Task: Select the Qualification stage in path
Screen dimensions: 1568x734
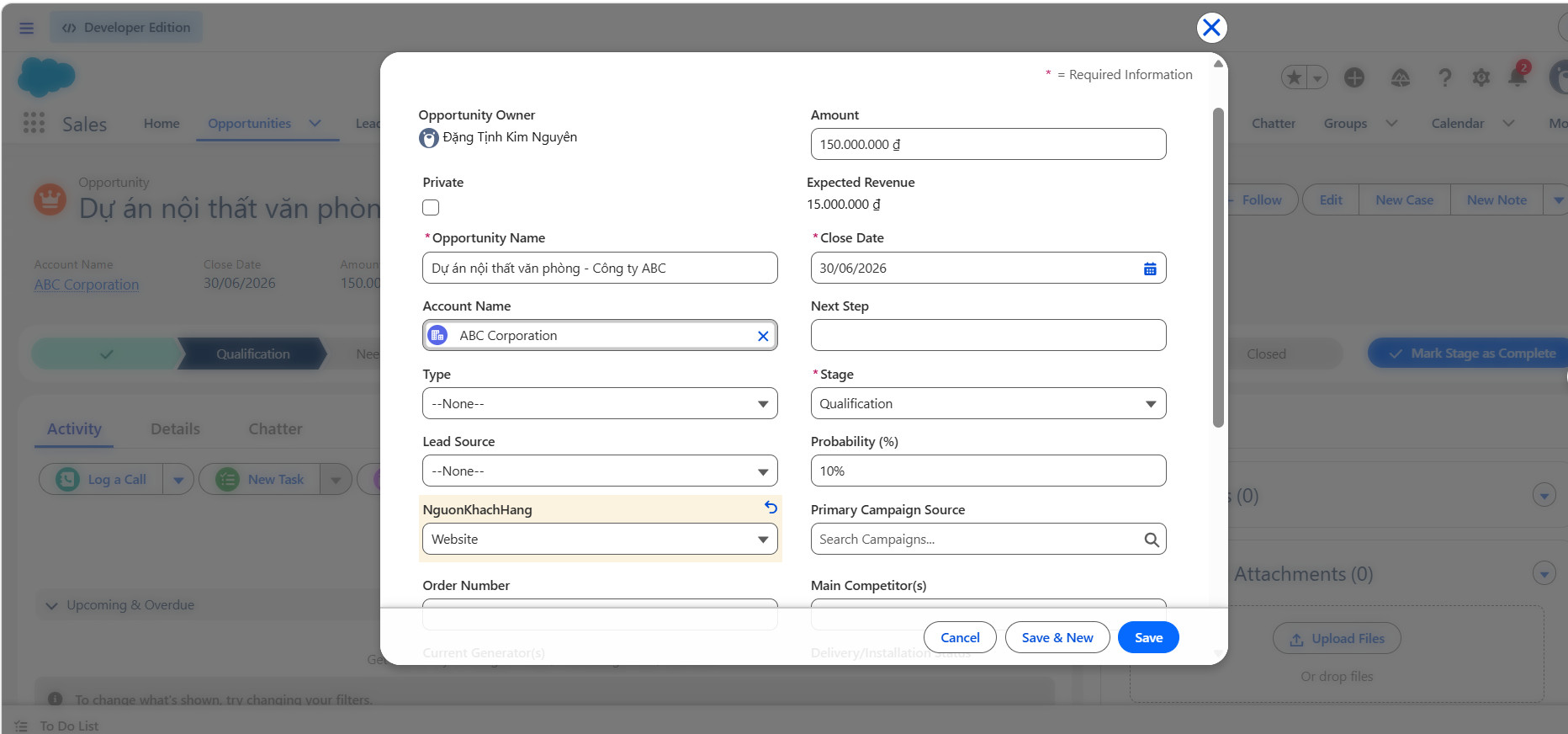Action: click(x=252, y=354)
